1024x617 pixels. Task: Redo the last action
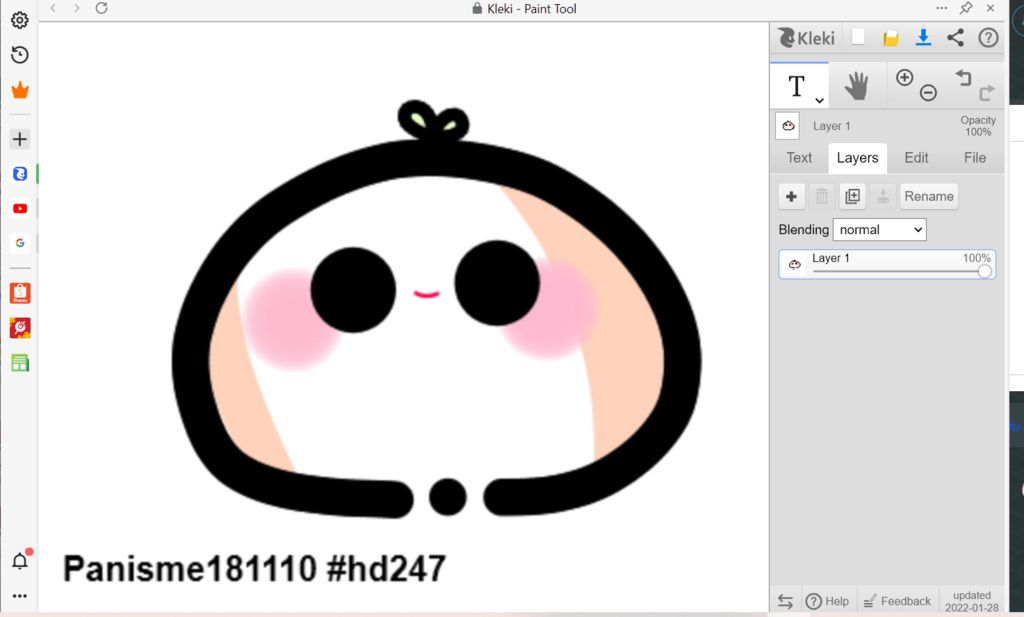click(987, 93)
